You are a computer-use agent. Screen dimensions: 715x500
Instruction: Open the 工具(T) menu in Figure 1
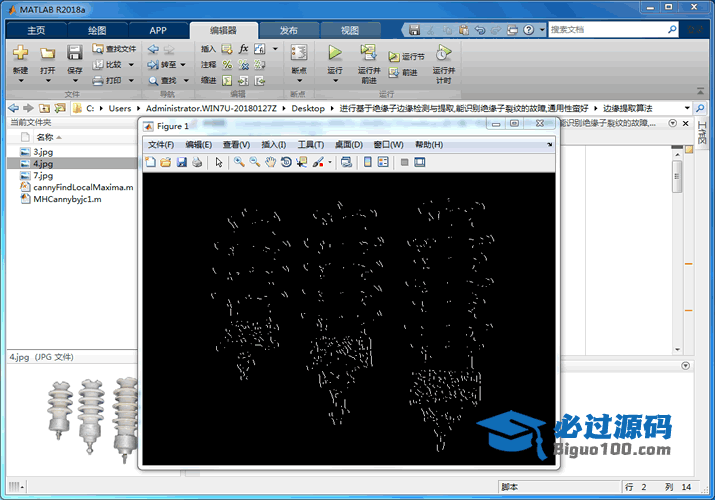point(310,145)
